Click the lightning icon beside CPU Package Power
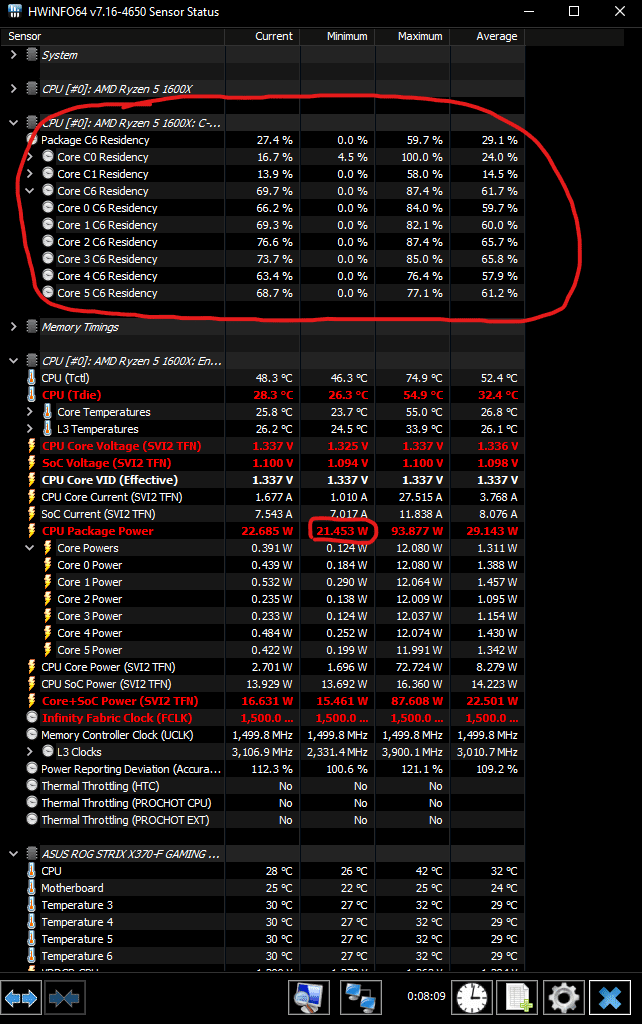The height and width of the screenshot is (1024, 642). (31, 530)
